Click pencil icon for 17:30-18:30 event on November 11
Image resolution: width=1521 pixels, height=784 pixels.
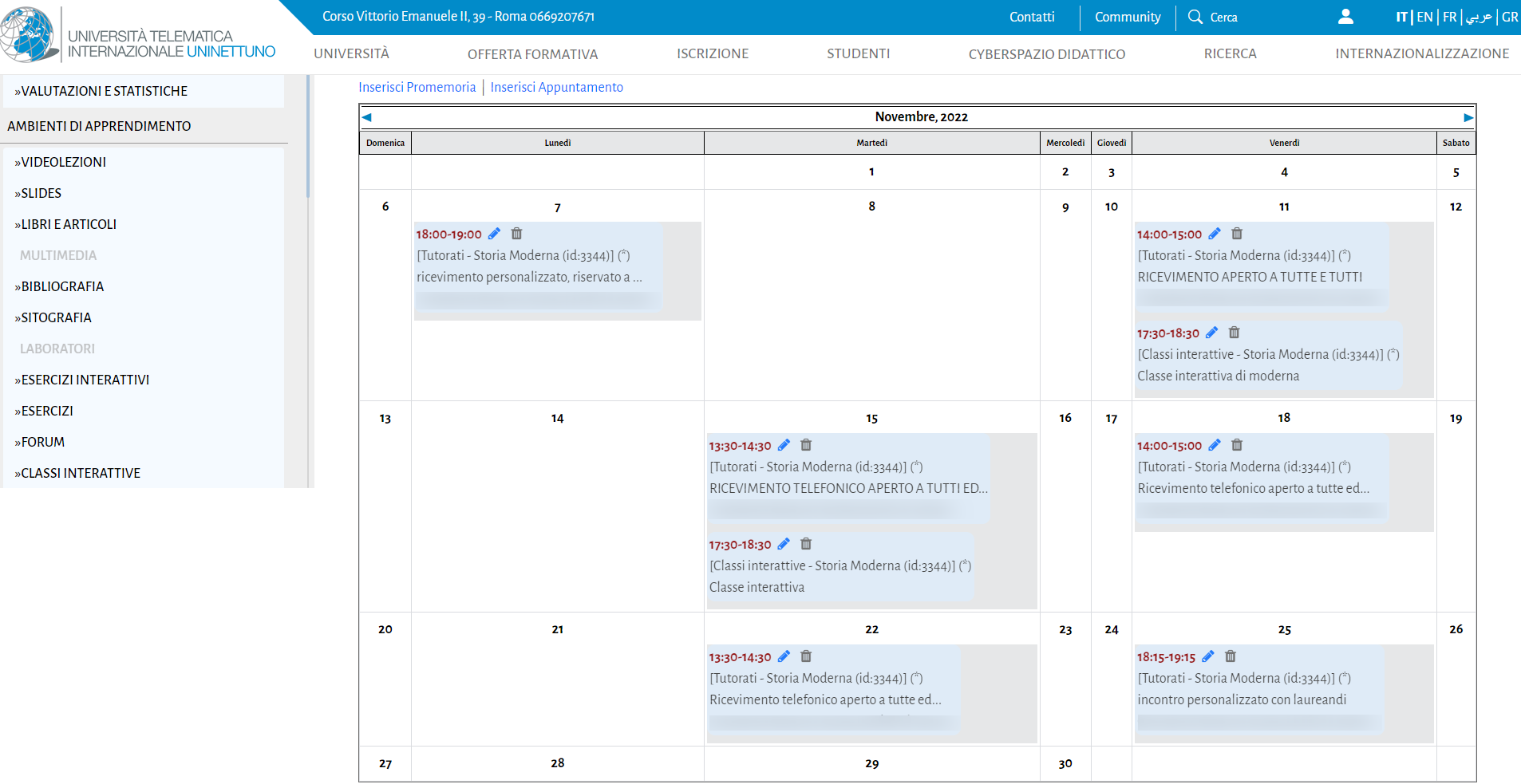(x=1211, y=333)
